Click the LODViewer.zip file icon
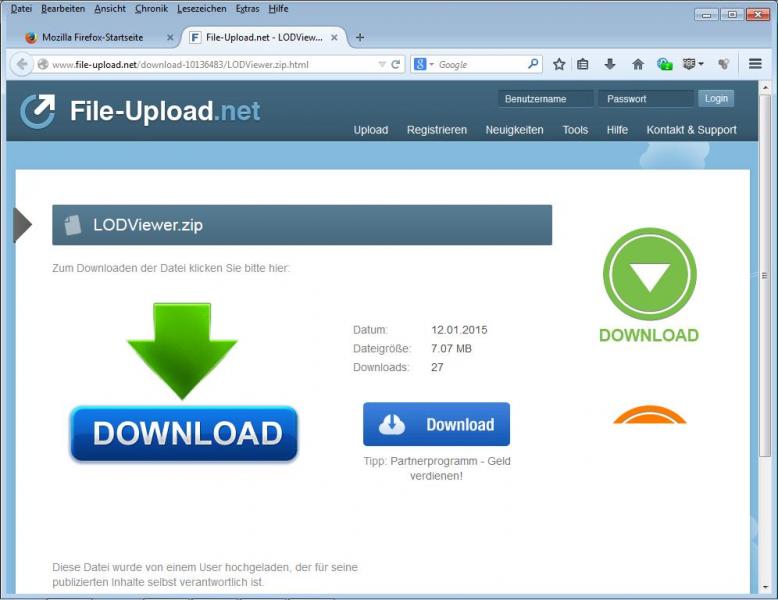Viewport: 778px width, 600px height. [x=72, y=225]
